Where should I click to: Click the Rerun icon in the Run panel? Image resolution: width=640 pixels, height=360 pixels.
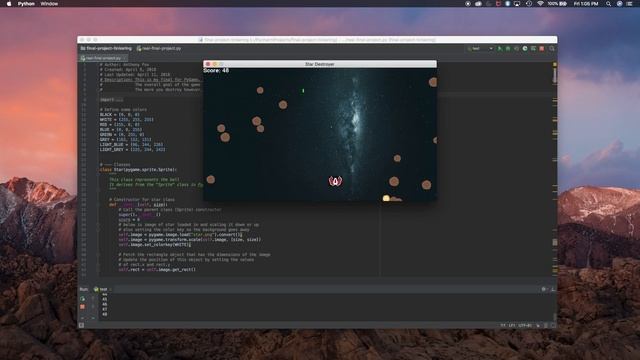[82, 299]
